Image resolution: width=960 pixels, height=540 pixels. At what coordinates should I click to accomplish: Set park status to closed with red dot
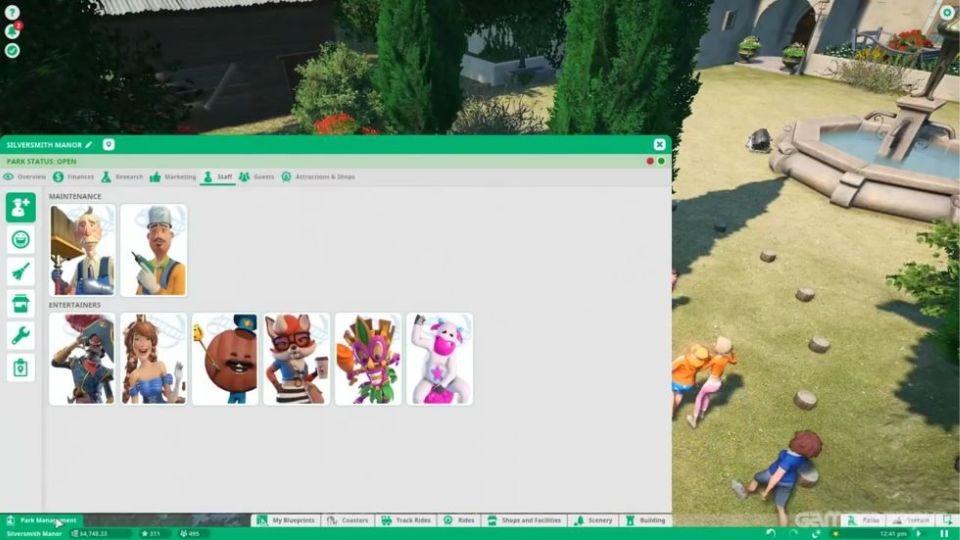pos(650,161)
